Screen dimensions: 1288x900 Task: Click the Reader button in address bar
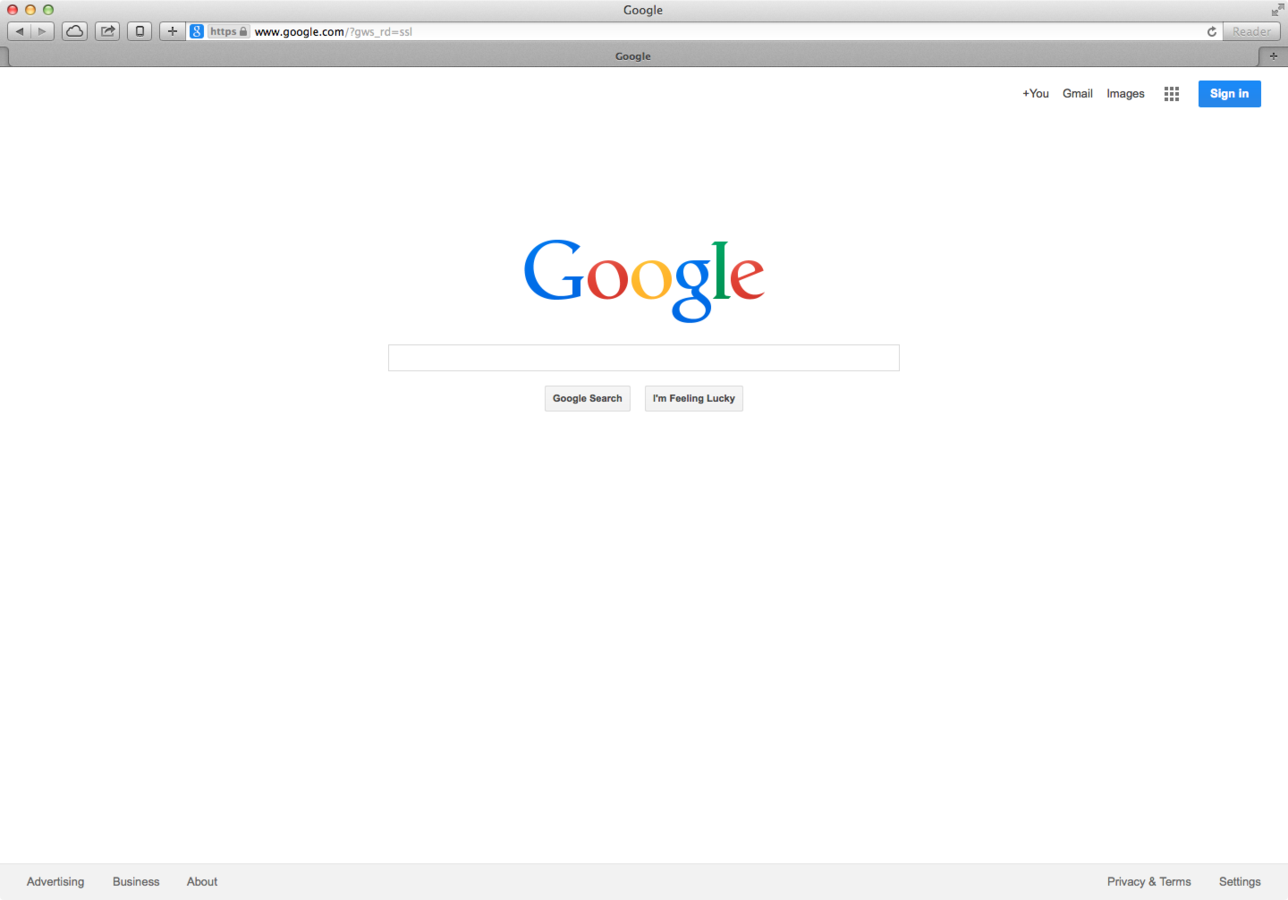[1251, 31]
